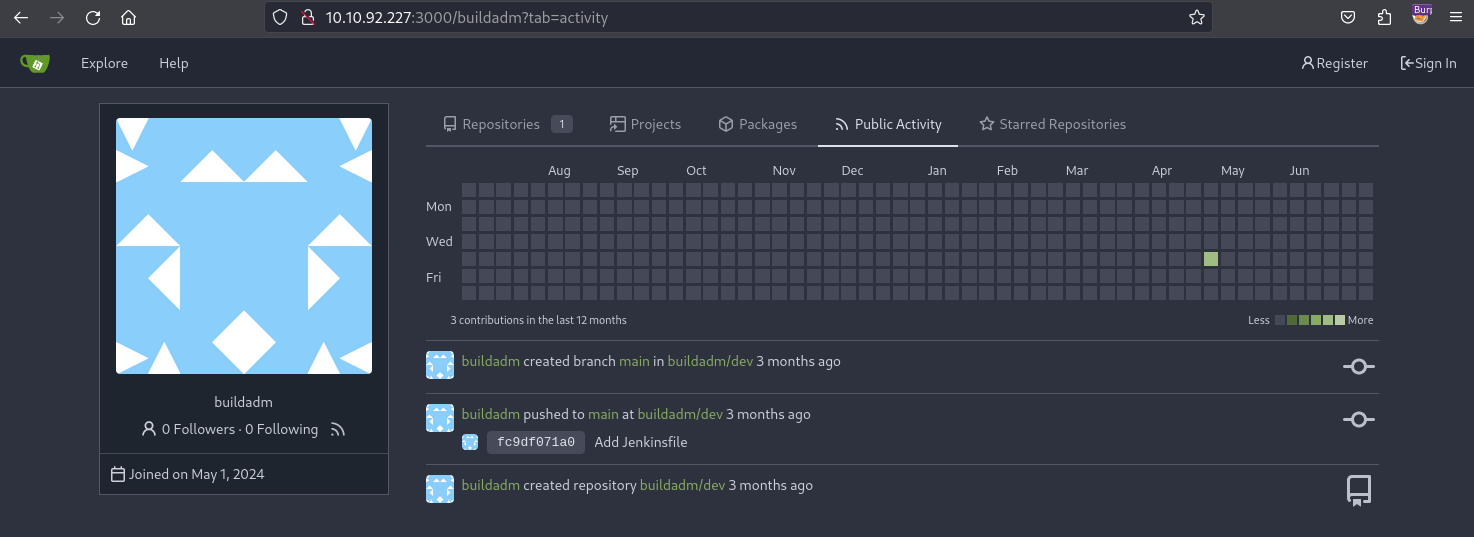Open 0 Following link
Screen dimensions: 1474x537
coord(281,429)
